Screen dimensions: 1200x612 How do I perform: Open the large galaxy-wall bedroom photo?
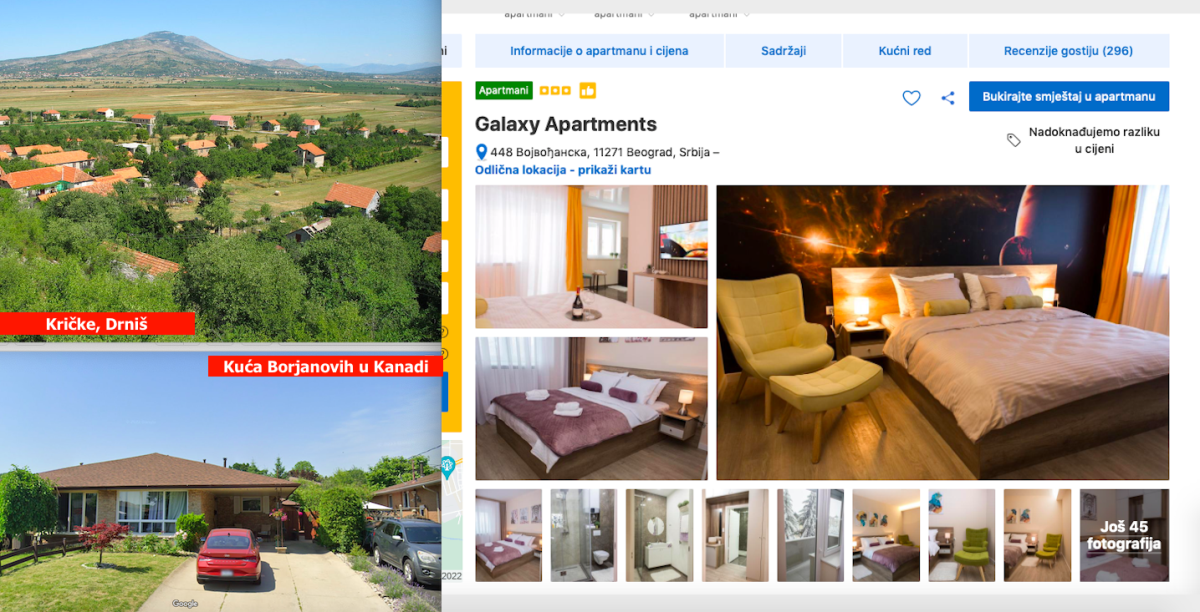pos(942,332)
